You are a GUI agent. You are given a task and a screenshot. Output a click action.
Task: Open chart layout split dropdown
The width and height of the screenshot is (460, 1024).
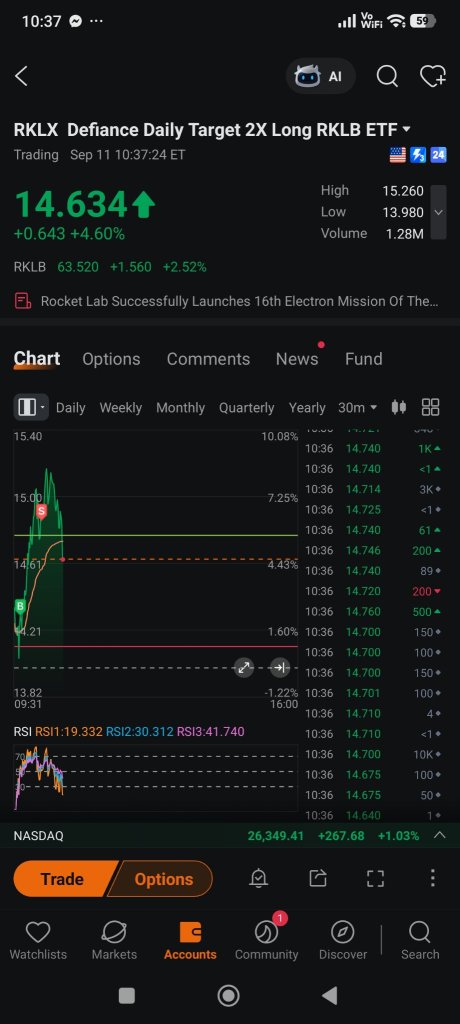(31, 408)
